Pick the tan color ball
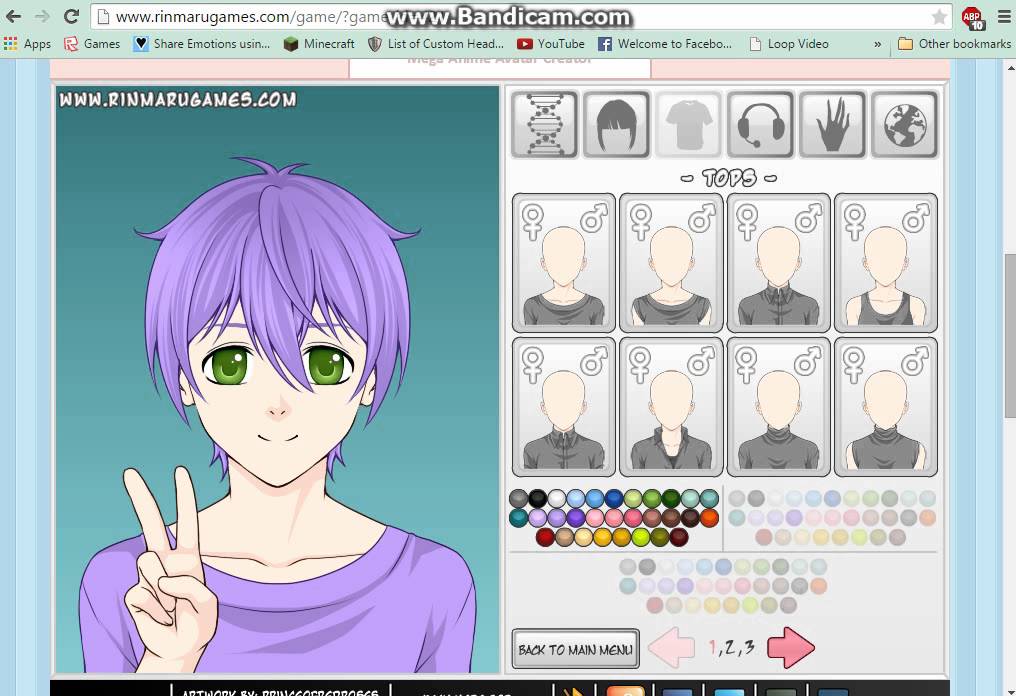 [564, 537]
